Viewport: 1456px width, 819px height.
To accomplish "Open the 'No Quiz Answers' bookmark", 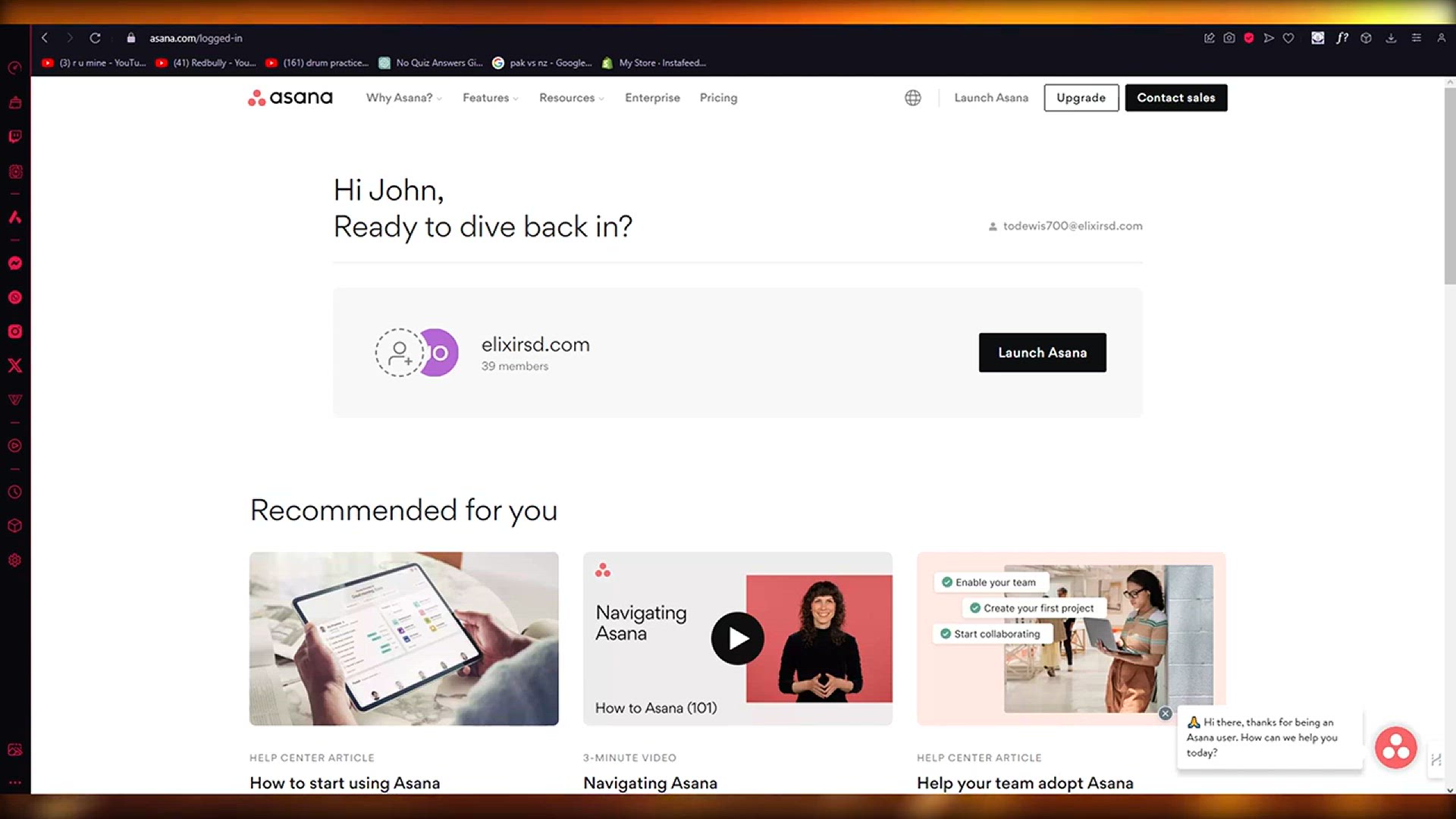I will pyautogui.click(x=431, y=63).
